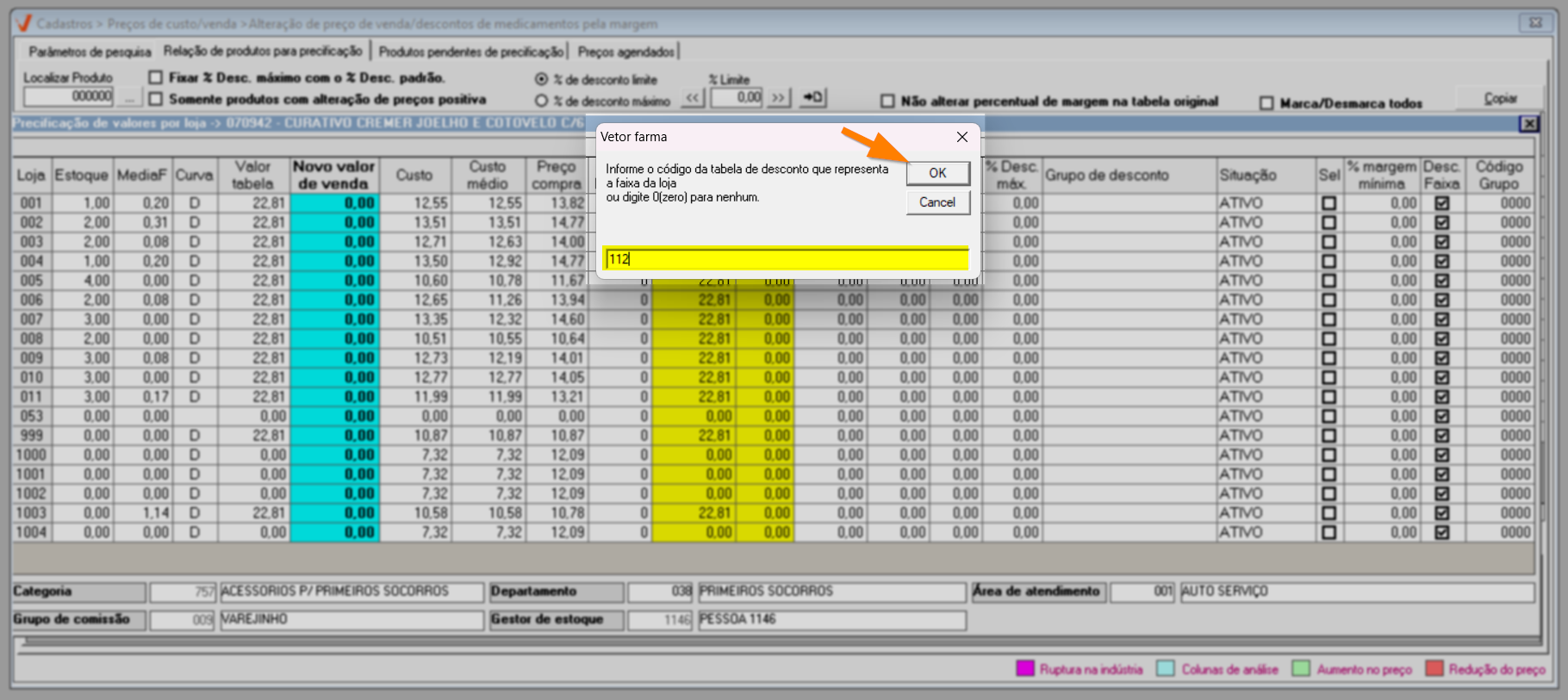Click the product search ellipsis button
The height and width of the screenshot is (700, 1568).
tap(129, 97)
